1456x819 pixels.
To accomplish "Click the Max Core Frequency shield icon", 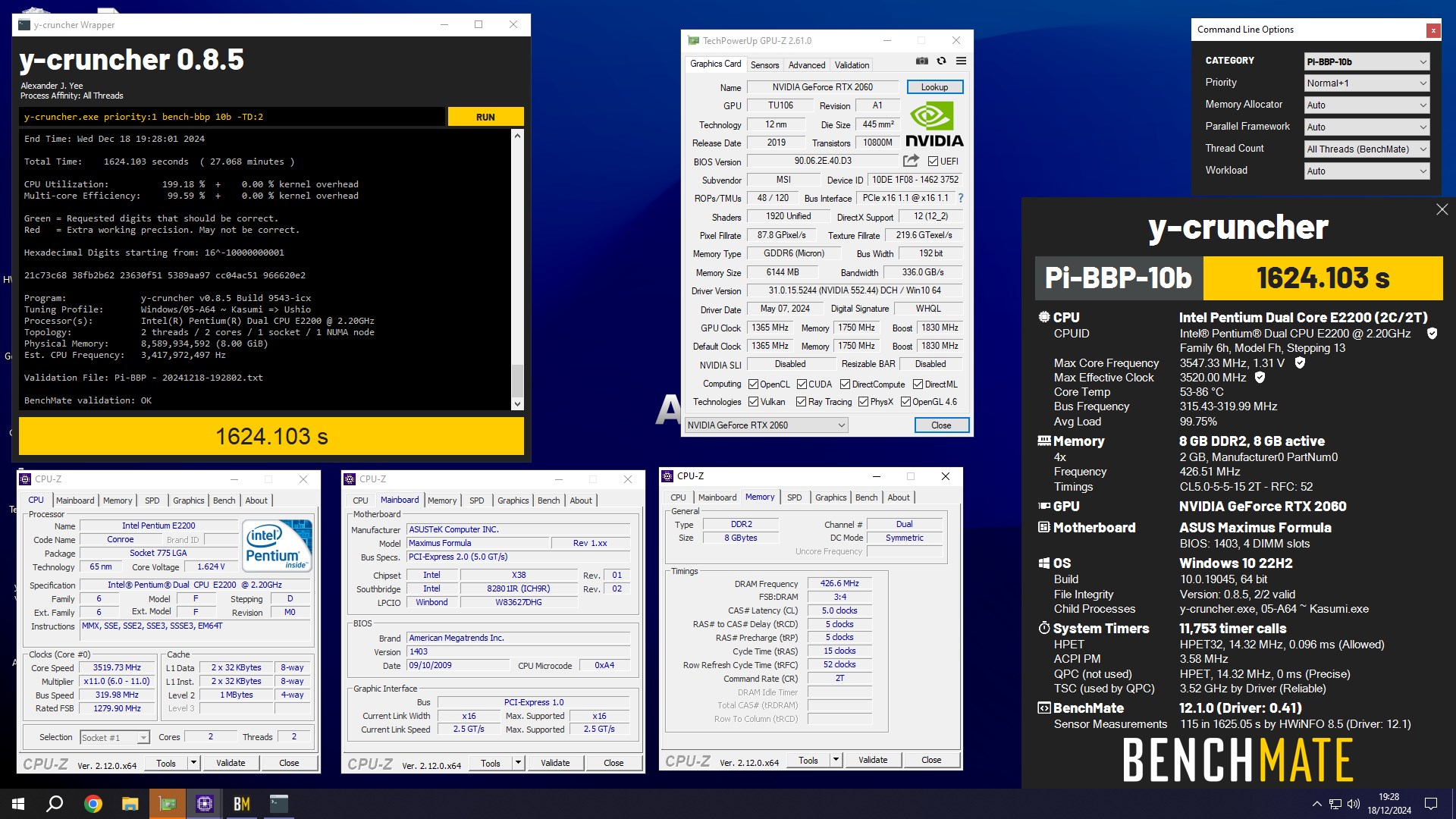I will tap(1300, 363).
